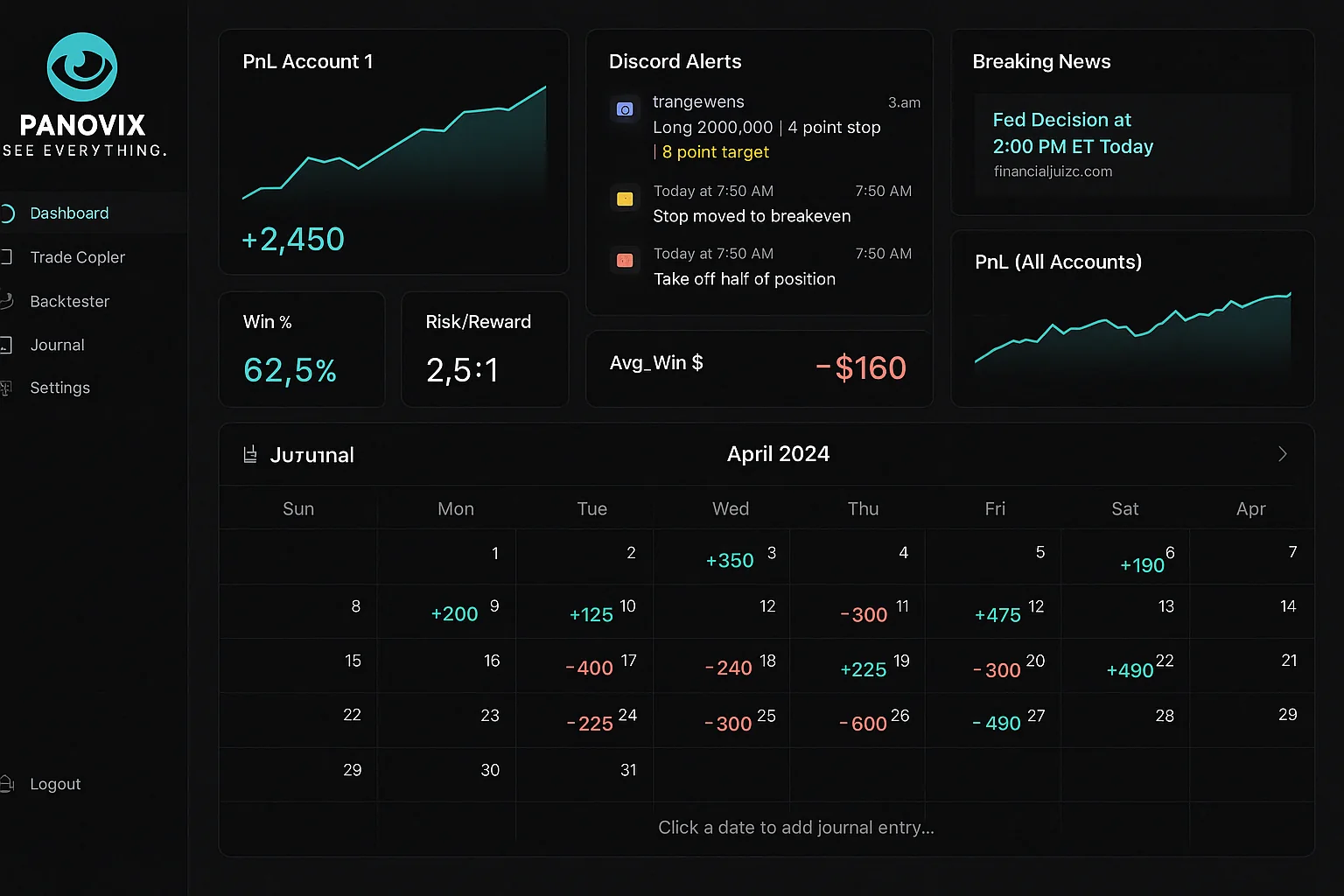The width and height of the screenshot is (1344, 896).
Task: Select the Dashboard sidebar icon
Action: click(7, 213)
